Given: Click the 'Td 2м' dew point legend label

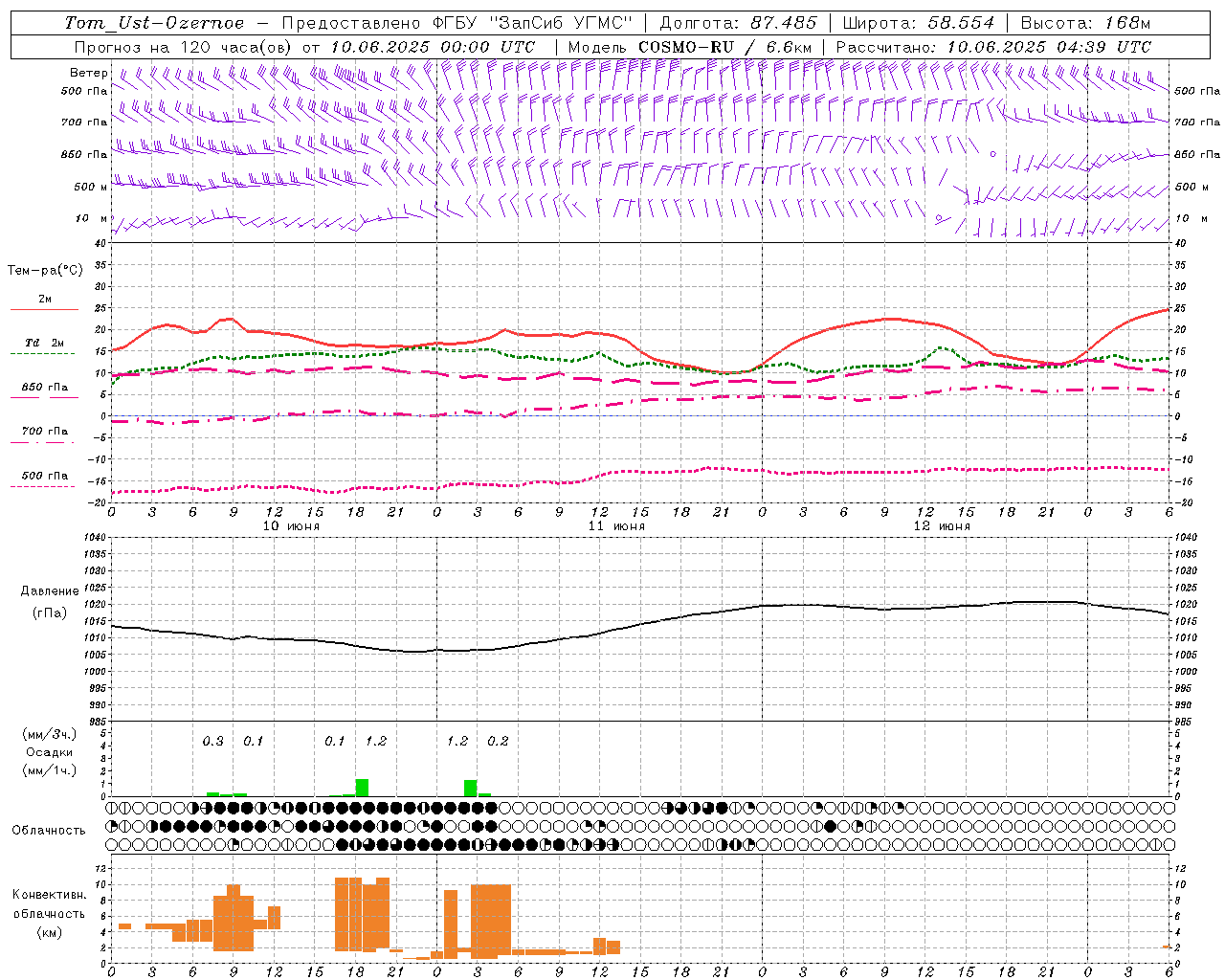Looking at the screenshot, I should [x=44, y=343].
